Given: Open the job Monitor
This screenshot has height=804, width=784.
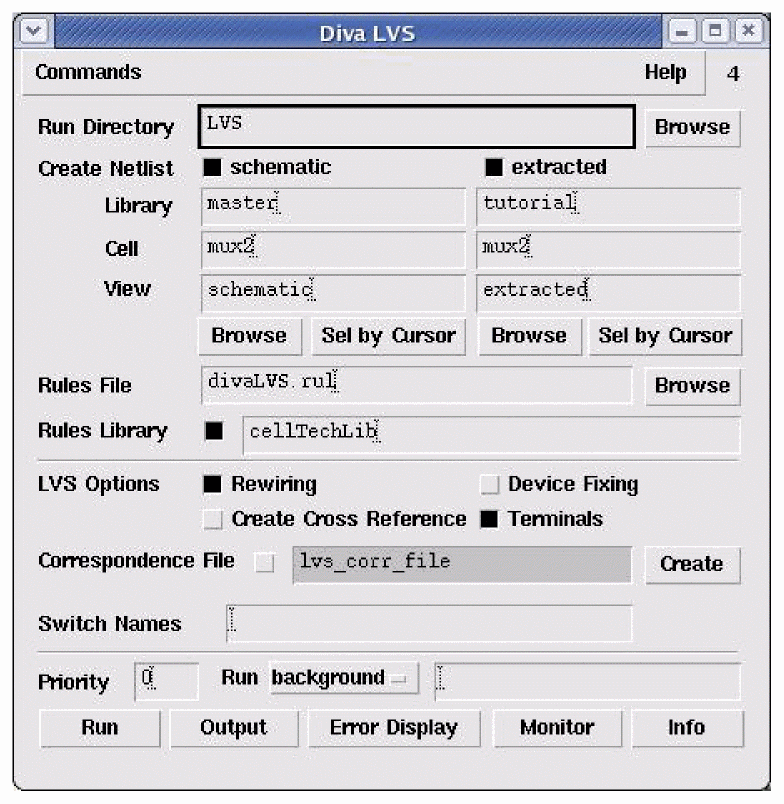Looking at the screenshot, I should tap(557, 728).
